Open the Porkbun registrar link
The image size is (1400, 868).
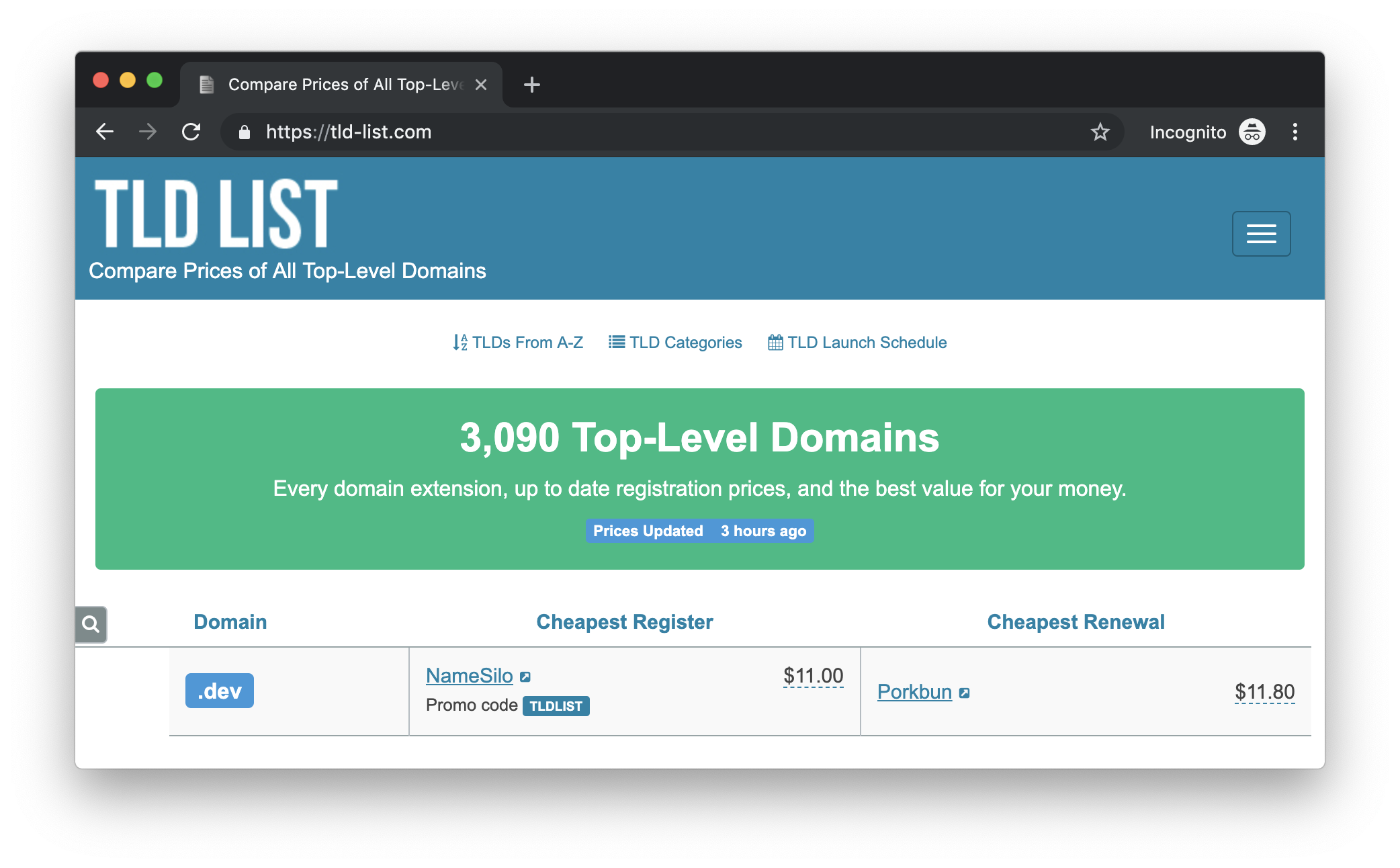point(914,691)
